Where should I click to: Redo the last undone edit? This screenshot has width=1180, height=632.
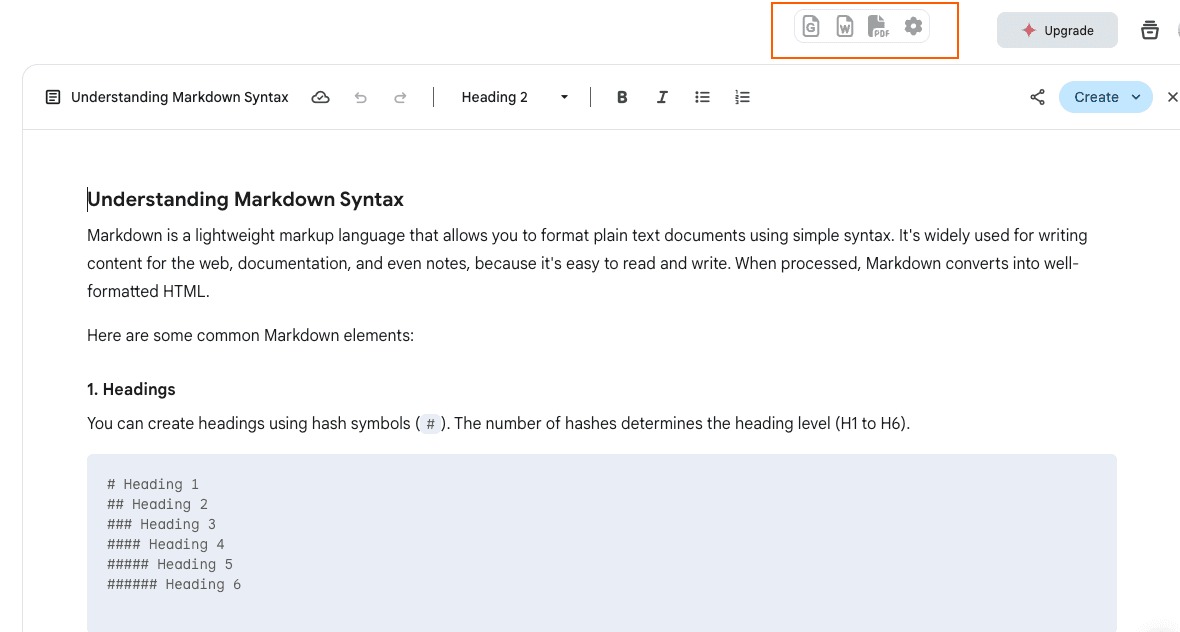click(x=400, y=97)
